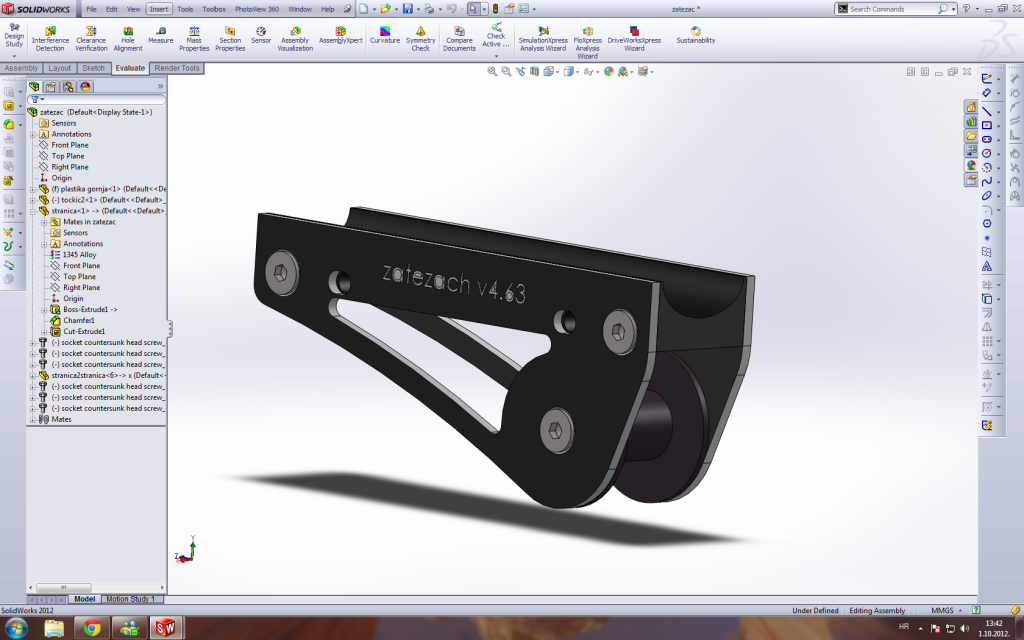Open Section Properties
1024x640 pixels.
click(x=230, y=39)
